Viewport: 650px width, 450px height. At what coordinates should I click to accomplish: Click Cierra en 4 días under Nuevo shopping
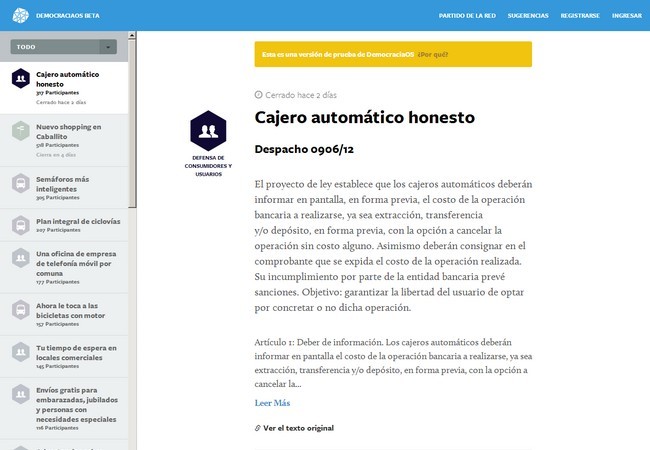(56, 155)
